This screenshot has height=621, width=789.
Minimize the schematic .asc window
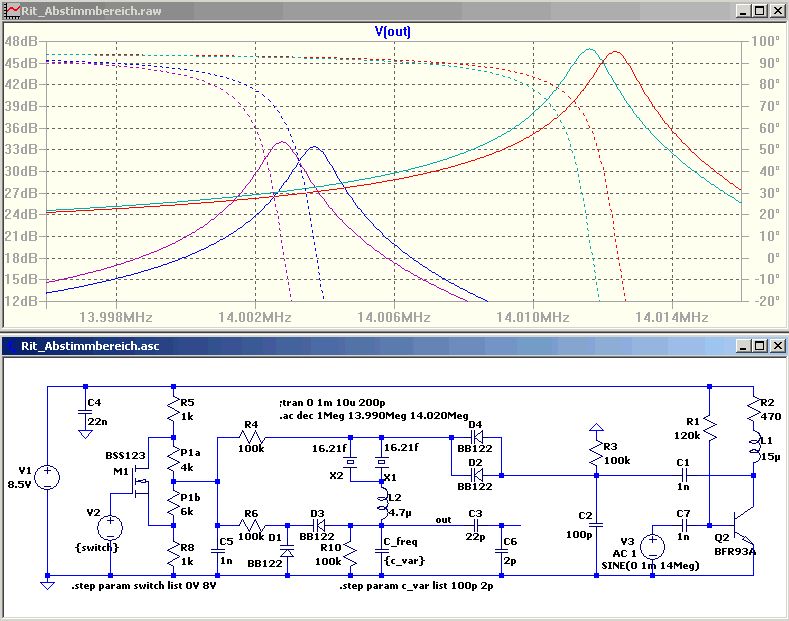(742, 345)
